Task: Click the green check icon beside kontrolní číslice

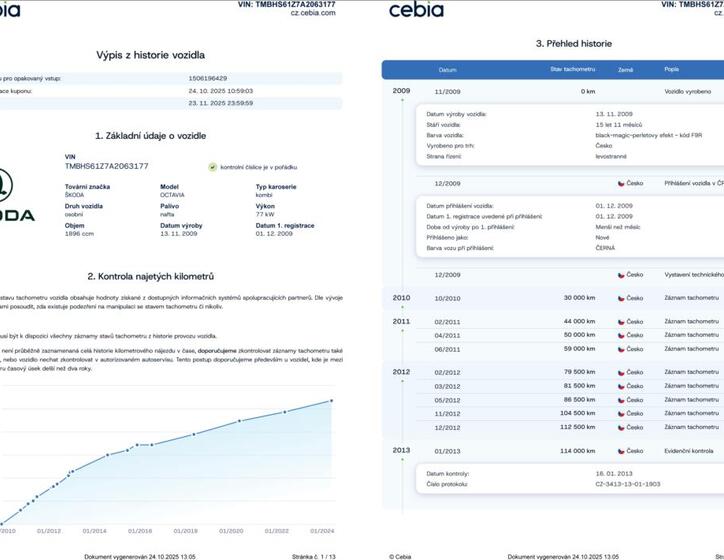Action: [212, 166]
